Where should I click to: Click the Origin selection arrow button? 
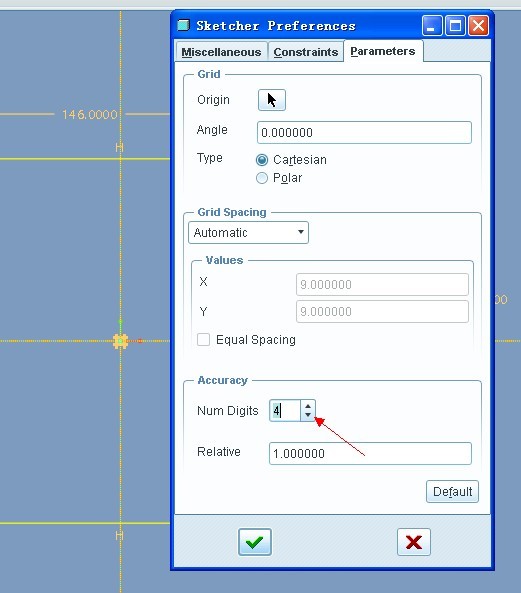pyautogui.click(x=271, y=100)
